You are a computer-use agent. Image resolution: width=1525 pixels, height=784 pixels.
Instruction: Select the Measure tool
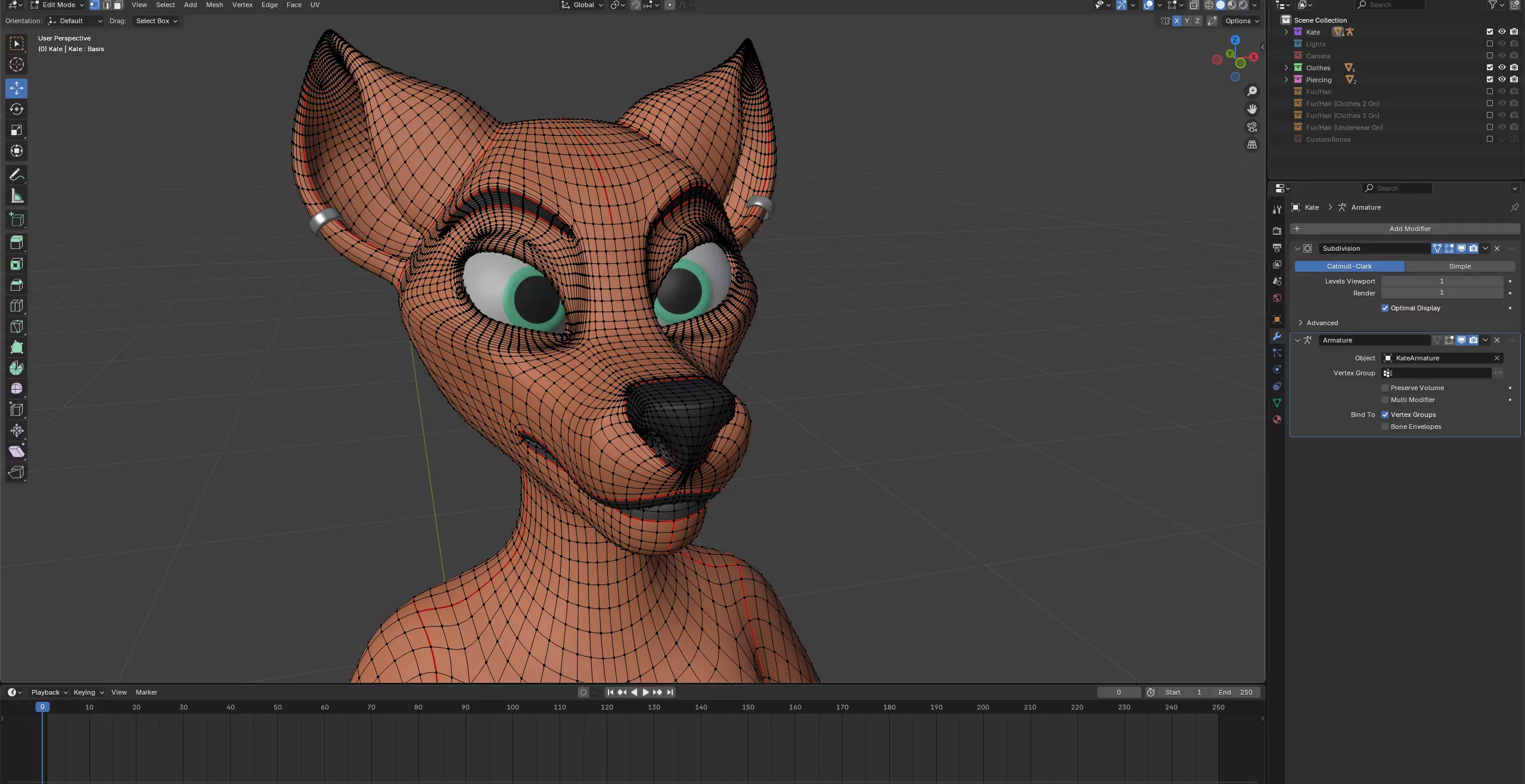click(x=17, y=196)
